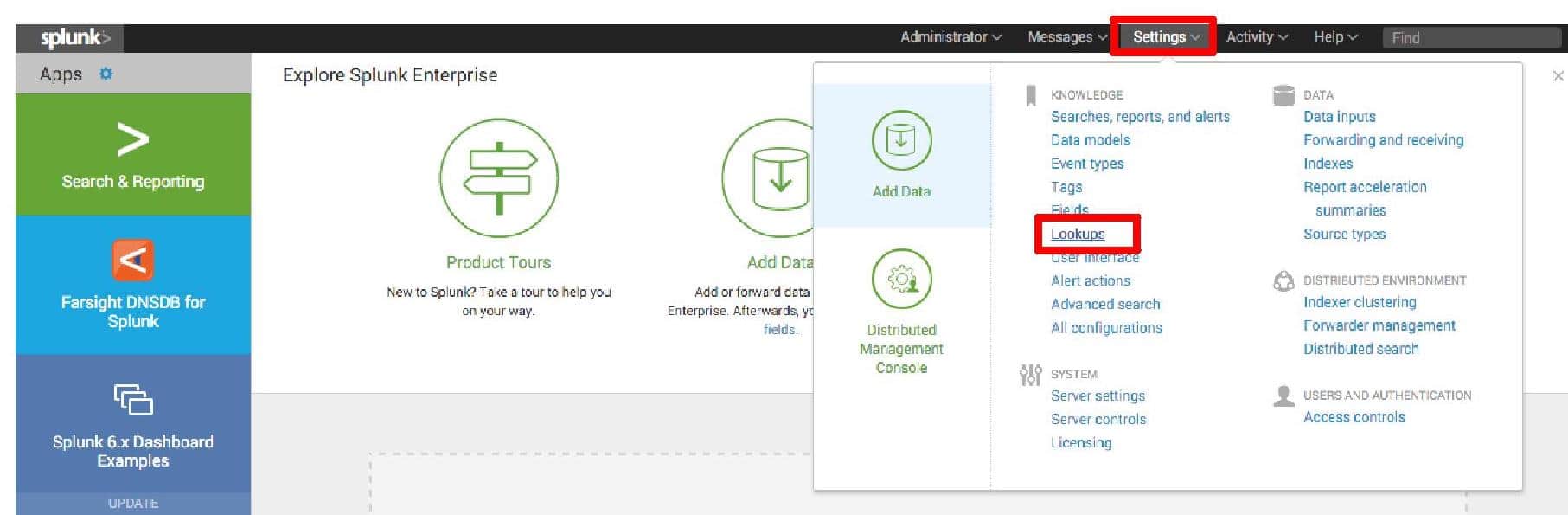Open Farsight DNSDB for Splunk app icon
The width and height of the screenshot is (1568, 515).
point(132,260)
